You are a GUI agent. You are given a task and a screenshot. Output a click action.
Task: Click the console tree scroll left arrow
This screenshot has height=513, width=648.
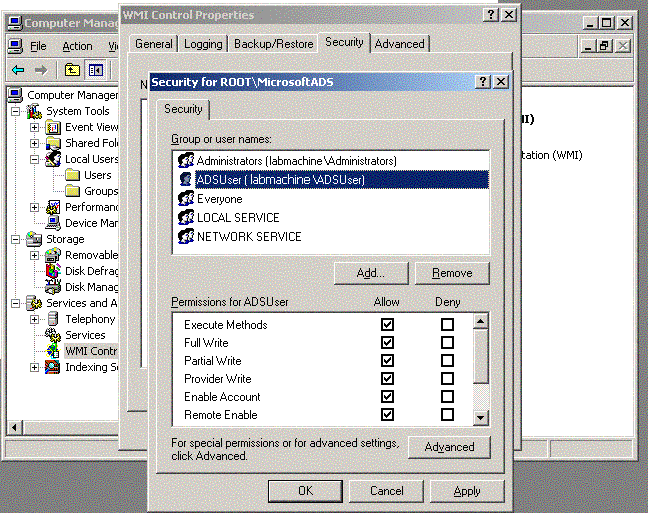coord(14,427)
